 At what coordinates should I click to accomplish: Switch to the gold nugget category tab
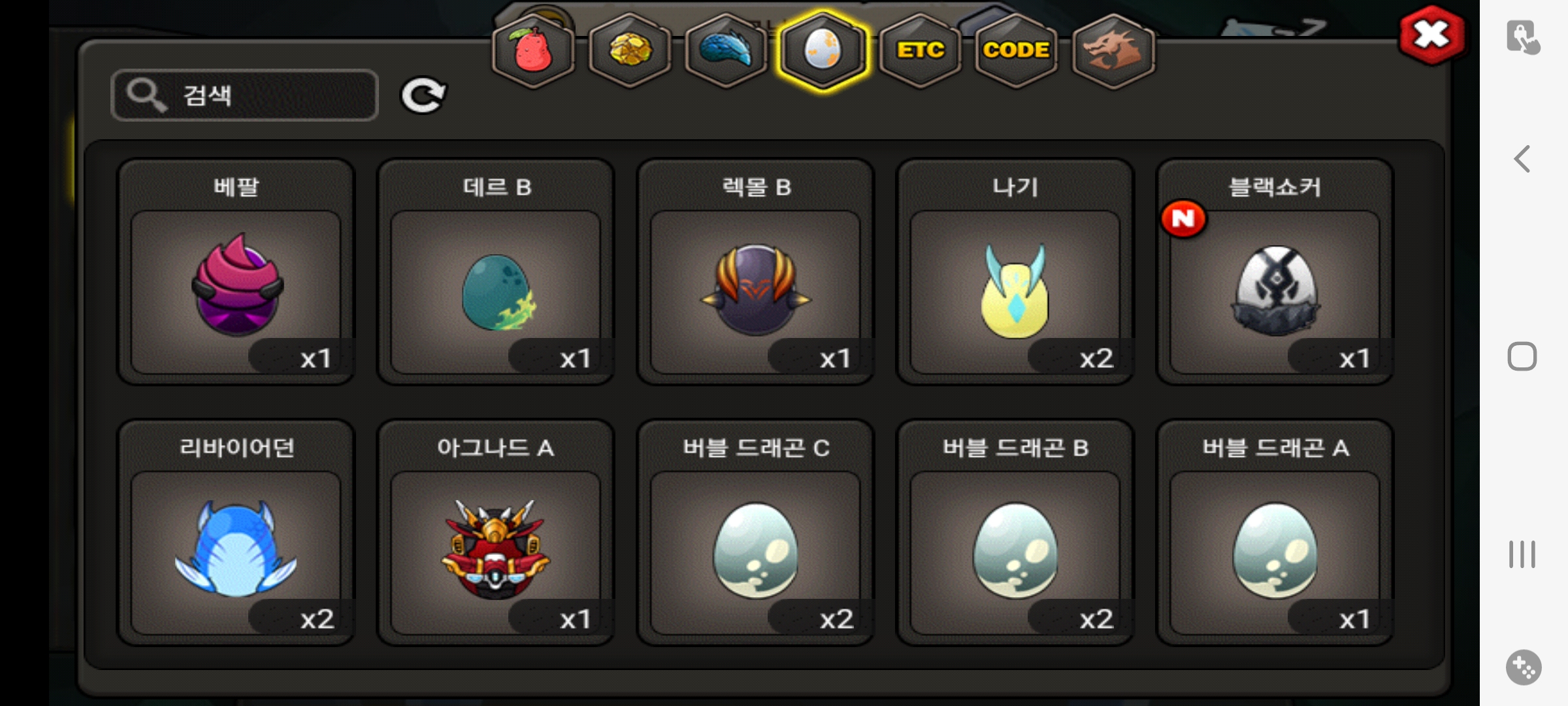[x=630, y=51]
